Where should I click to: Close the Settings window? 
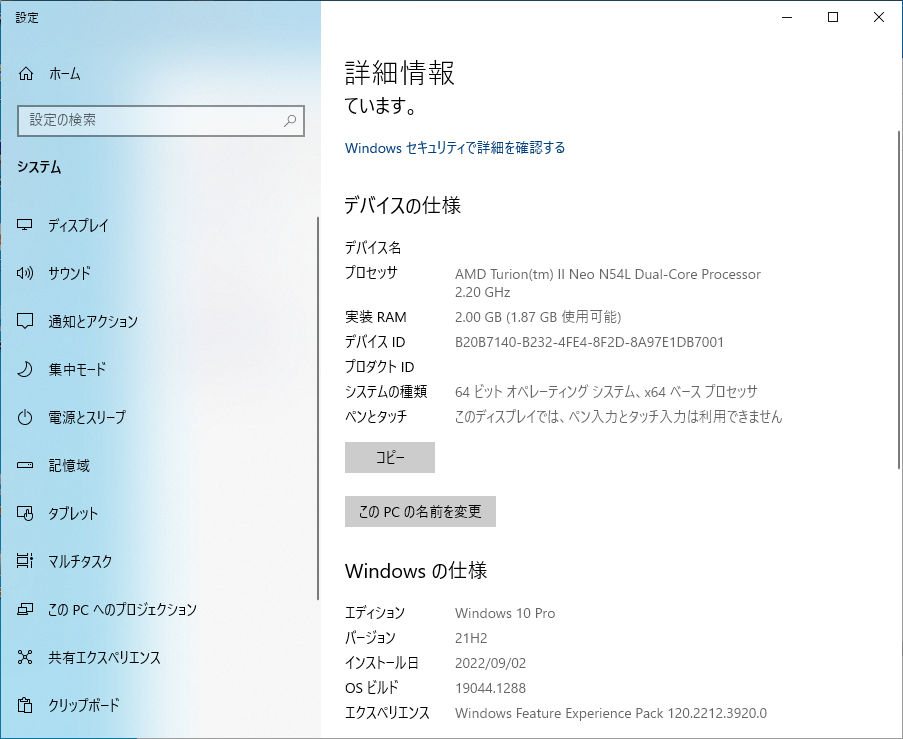(879, 17)
